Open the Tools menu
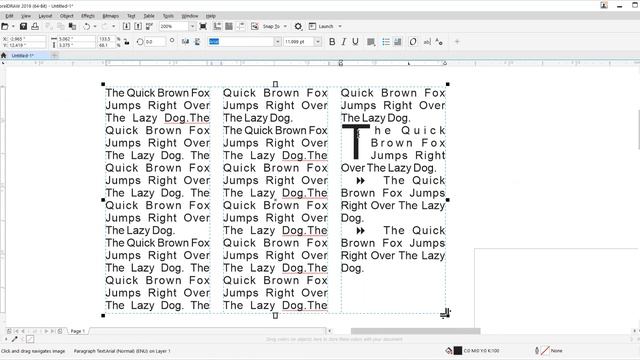This screenshot has height=360, width=640. point(168,16)
